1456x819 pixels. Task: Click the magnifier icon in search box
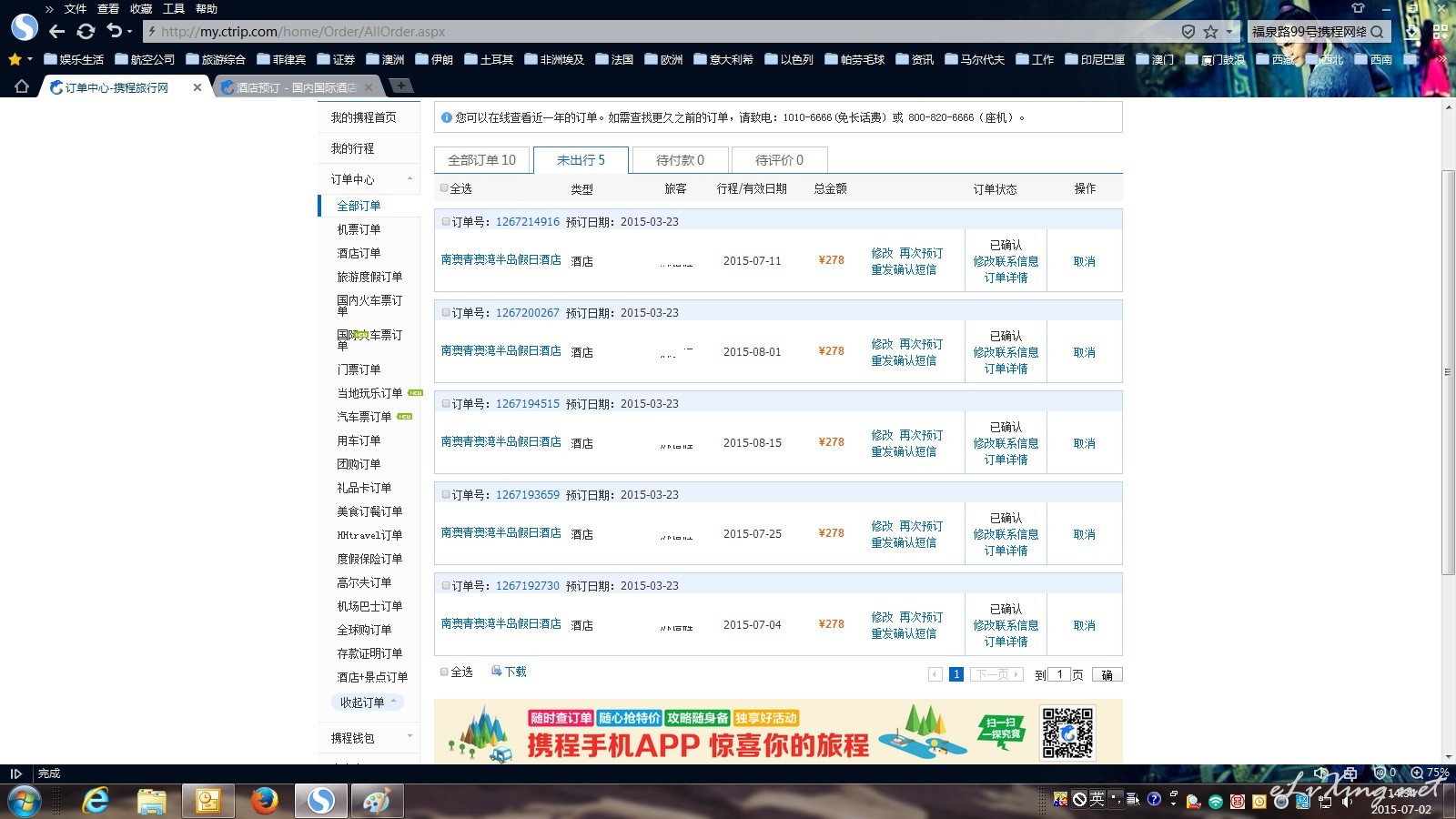coord(1377,31)
